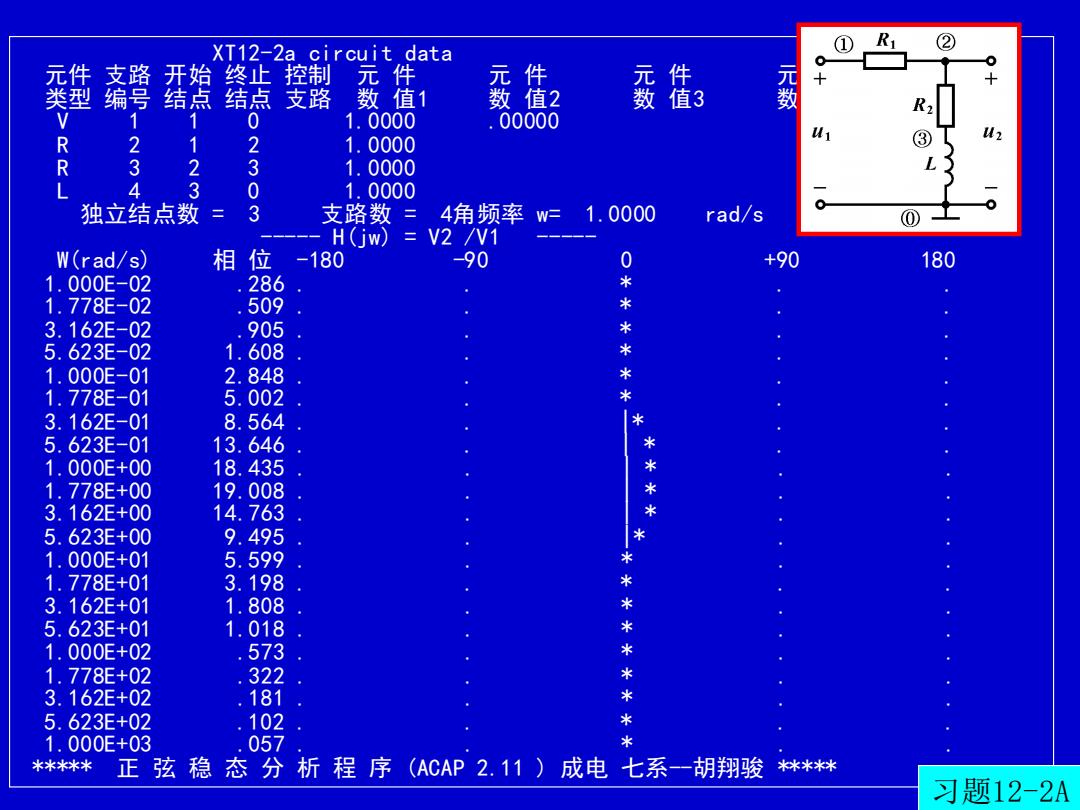Click the circuit diagram thumbnail
1080x810 pixels.
908,129
